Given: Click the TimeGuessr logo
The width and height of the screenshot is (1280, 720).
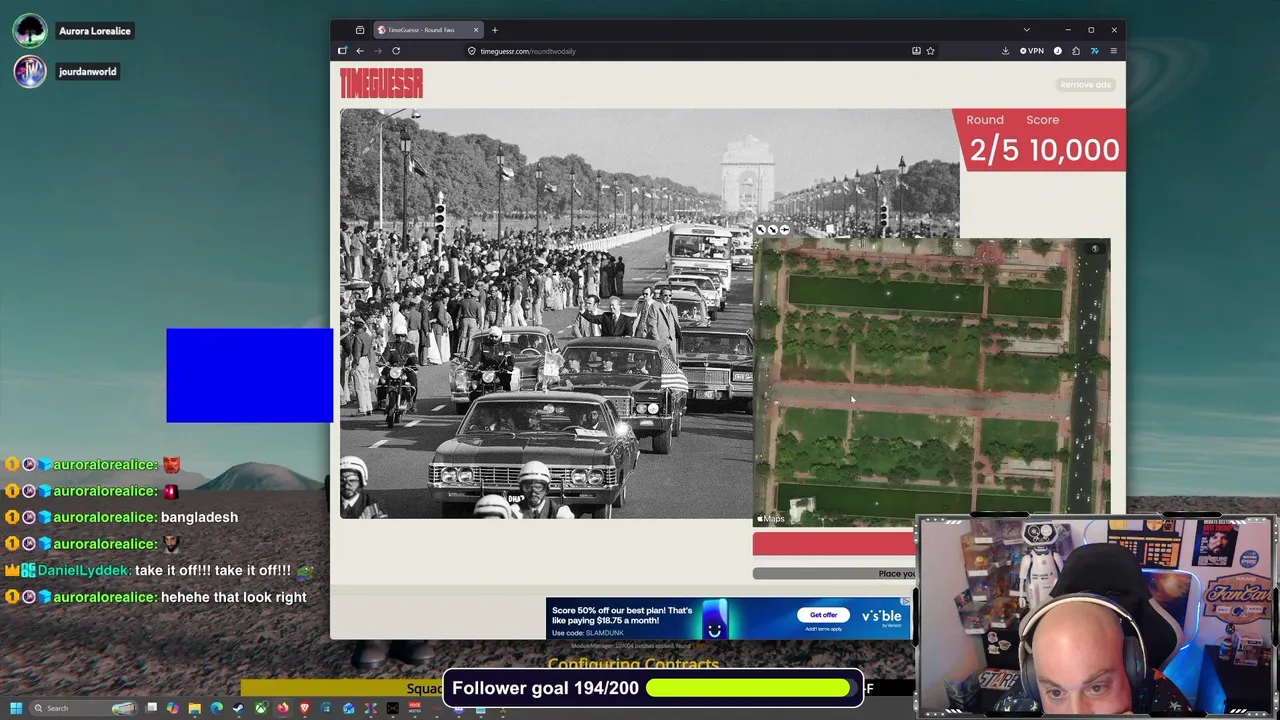Looking at the screenshot, I should click(x=381, y=83).
